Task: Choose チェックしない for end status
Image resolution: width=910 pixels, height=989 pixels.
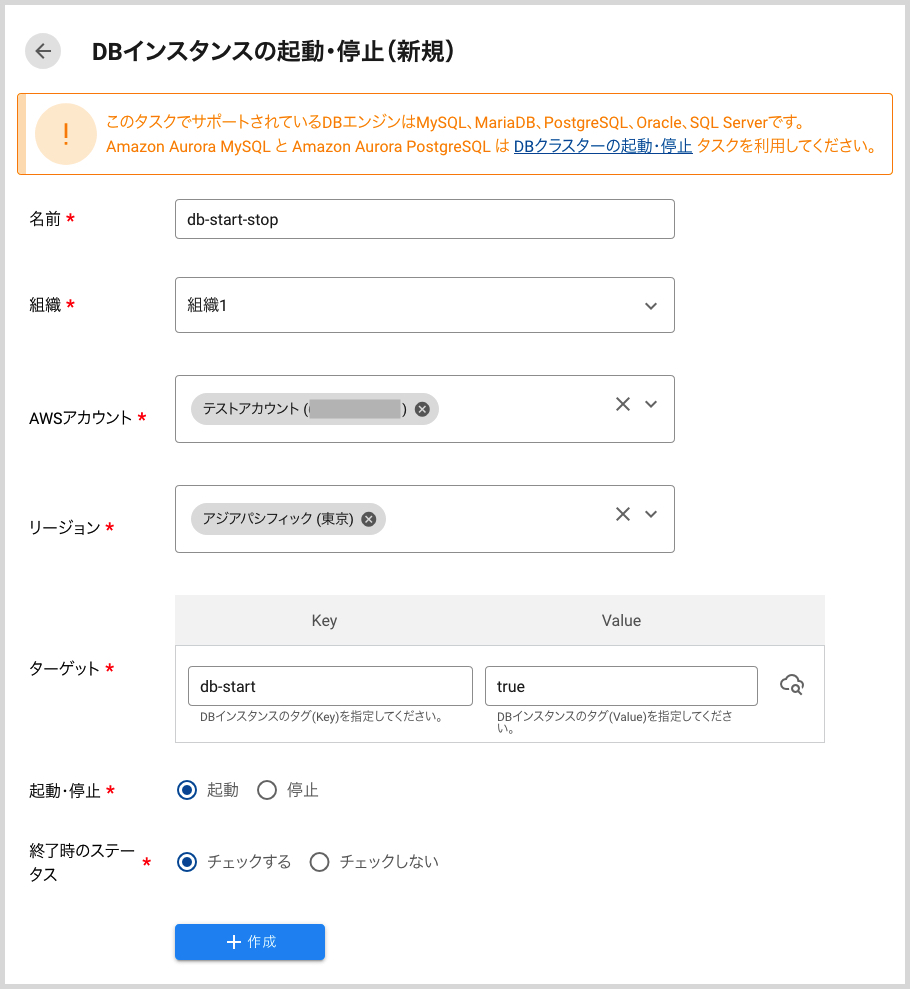Action: pos(319,862)
